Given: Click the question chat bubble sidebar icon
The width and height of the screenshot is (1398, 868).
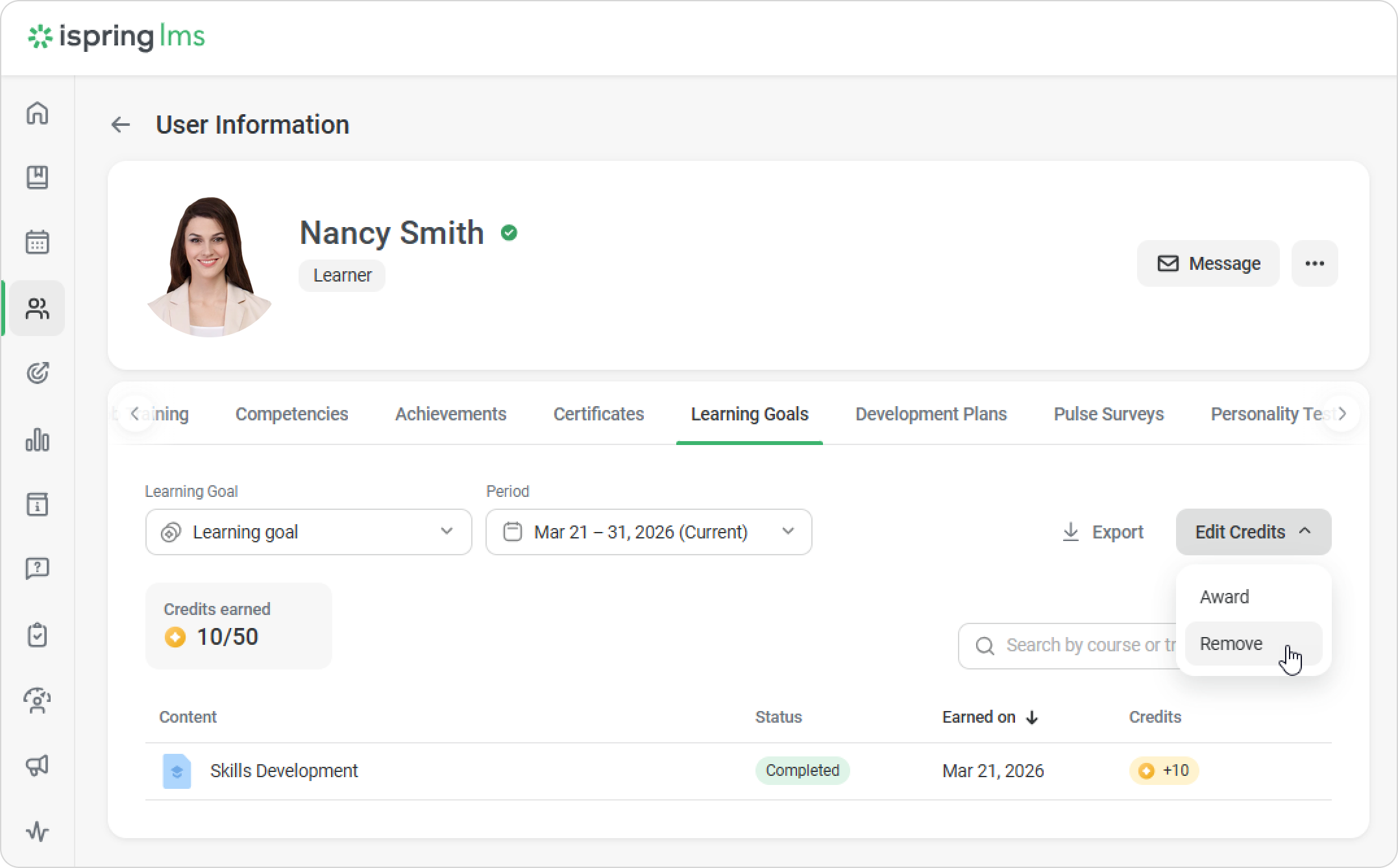Looking at the screenshot, I should coord(37,569).
